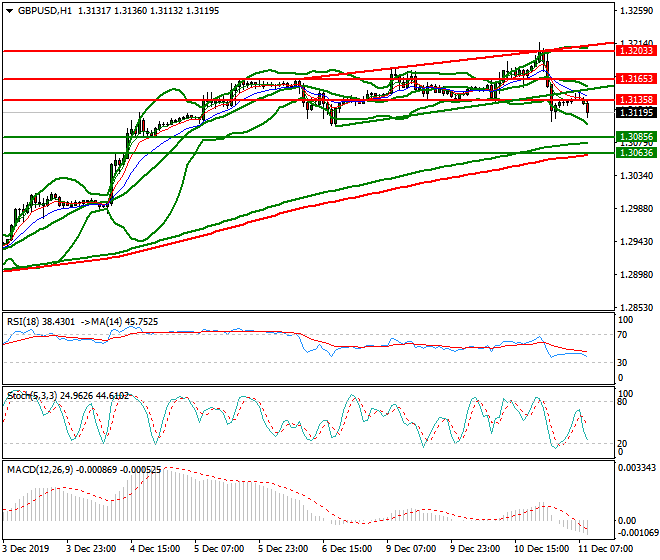Click the 1.30340 price scale value
This screenshot has width=660, height=560.
[637, 176]
